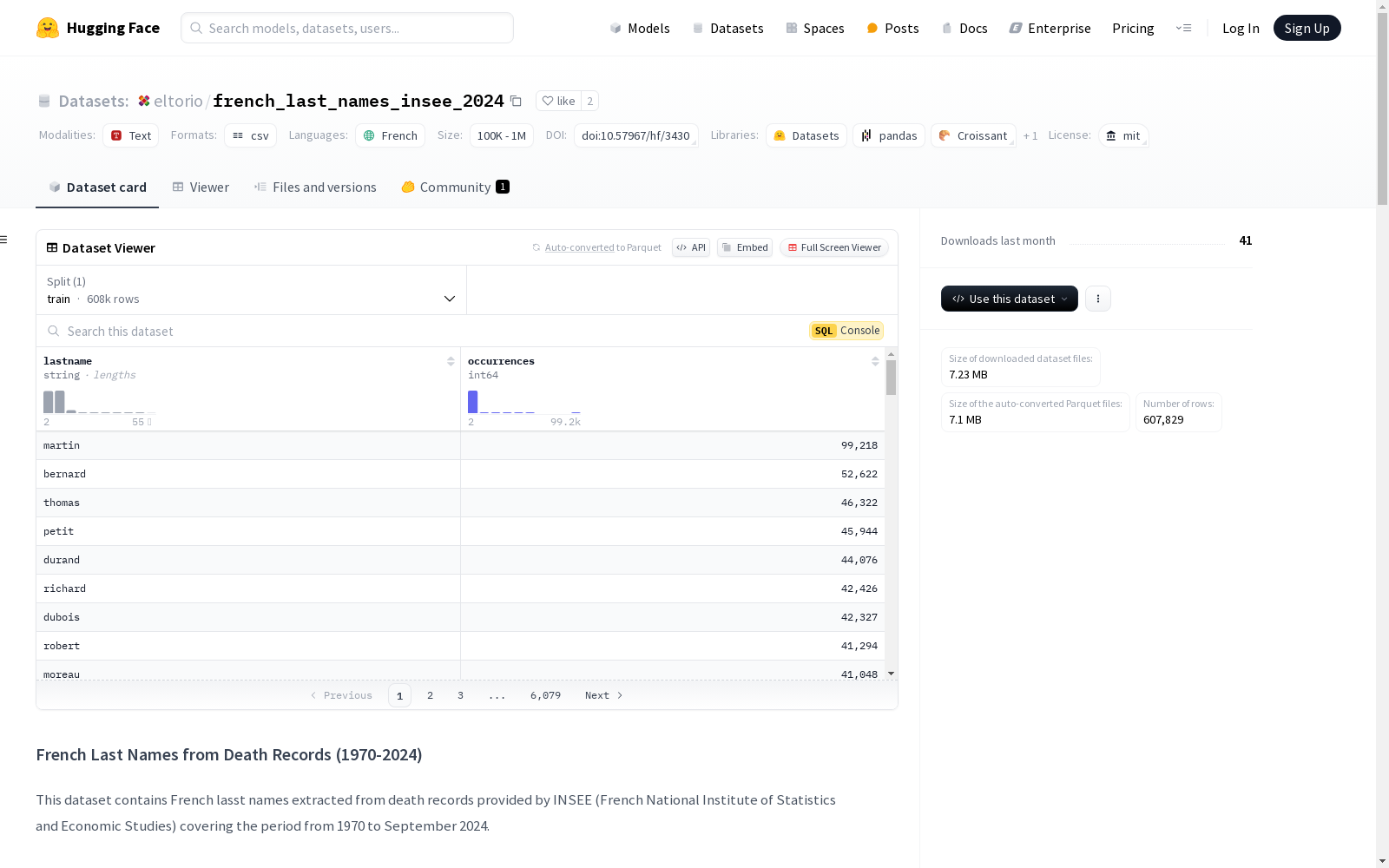Screen dimensions: 1389x868
Task: Go to page 2 of the dataset viewer
Action: pos(430,695)
